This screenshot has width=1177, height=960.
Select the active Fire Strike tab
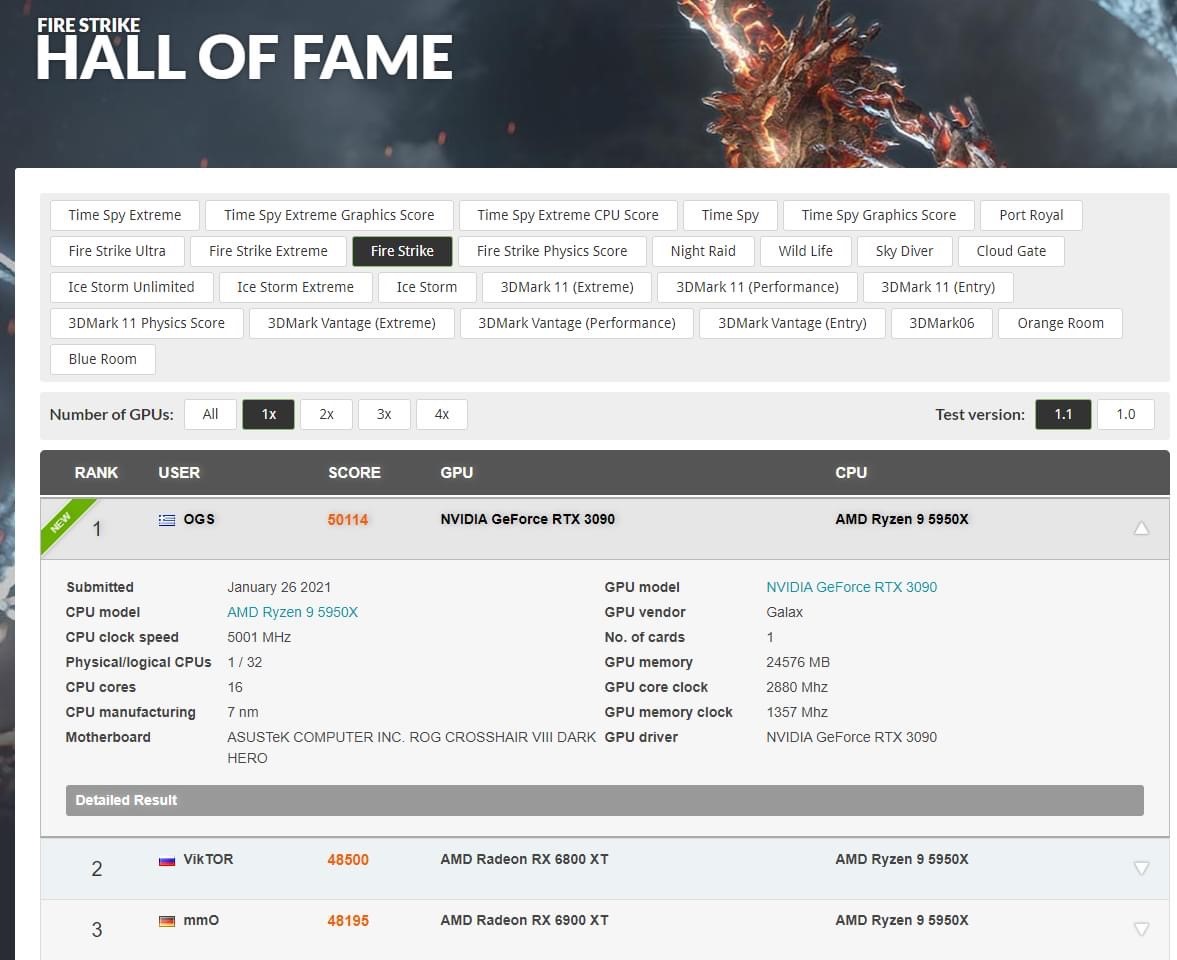point(402,251)
